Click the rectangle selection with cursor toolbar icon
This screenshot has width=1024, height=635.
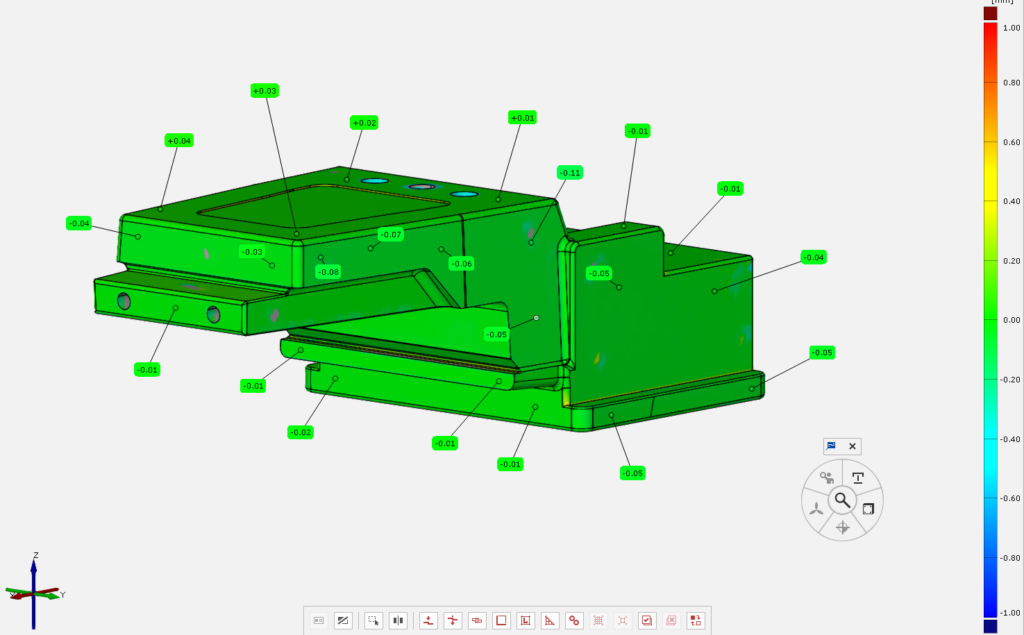(373, 620)
